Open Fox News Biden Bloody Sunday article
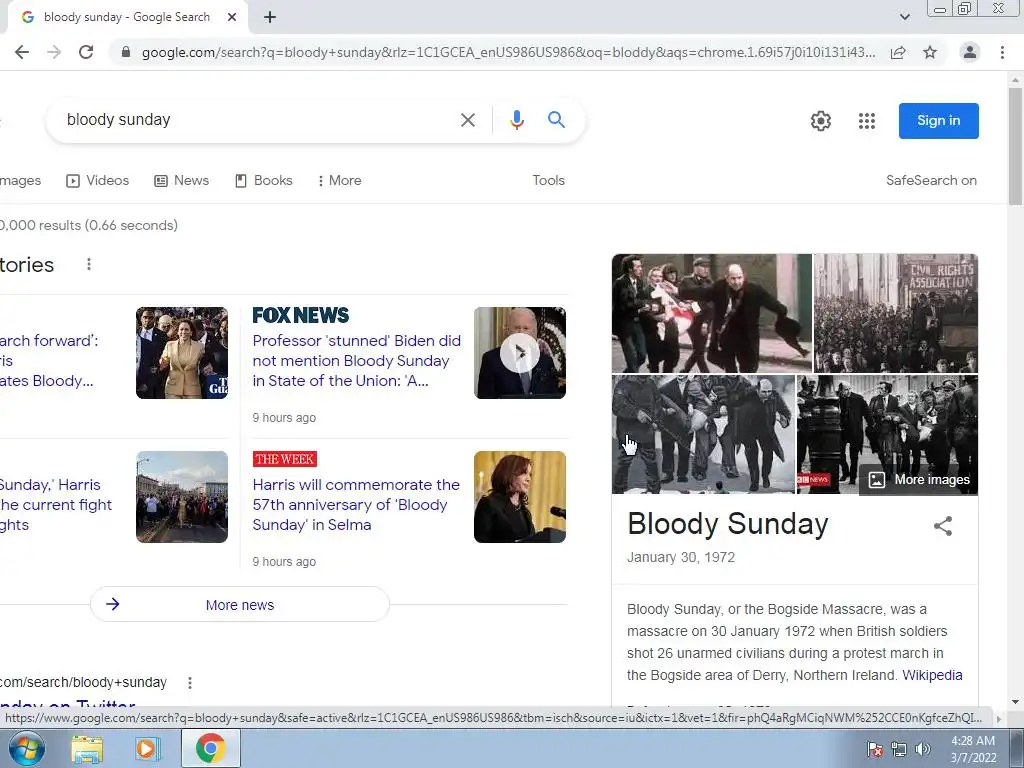1024x768 pixels. point(357,360)
